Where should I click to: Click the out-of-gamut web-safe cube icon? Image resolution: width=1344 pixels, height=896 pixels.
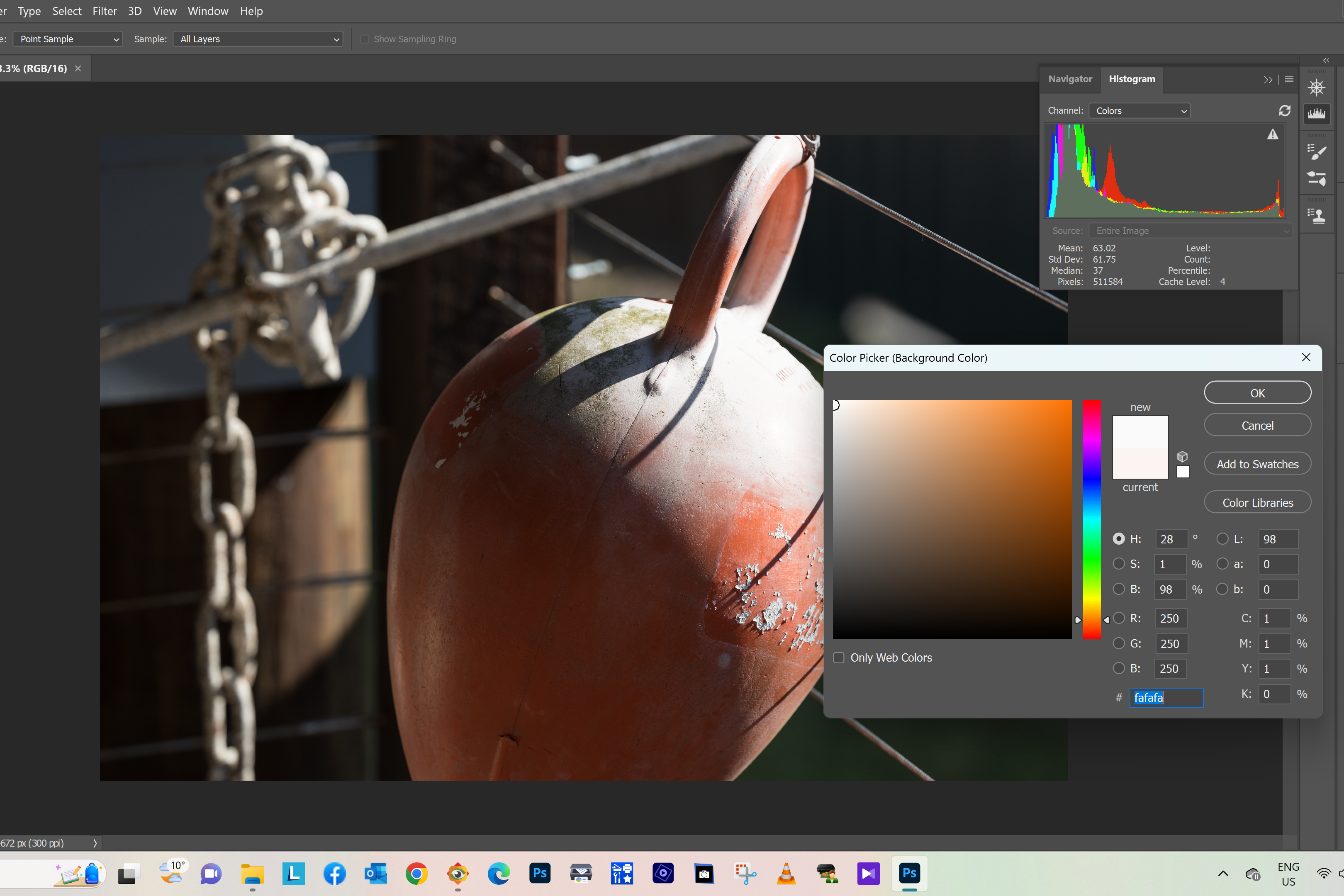[1182, 457]
